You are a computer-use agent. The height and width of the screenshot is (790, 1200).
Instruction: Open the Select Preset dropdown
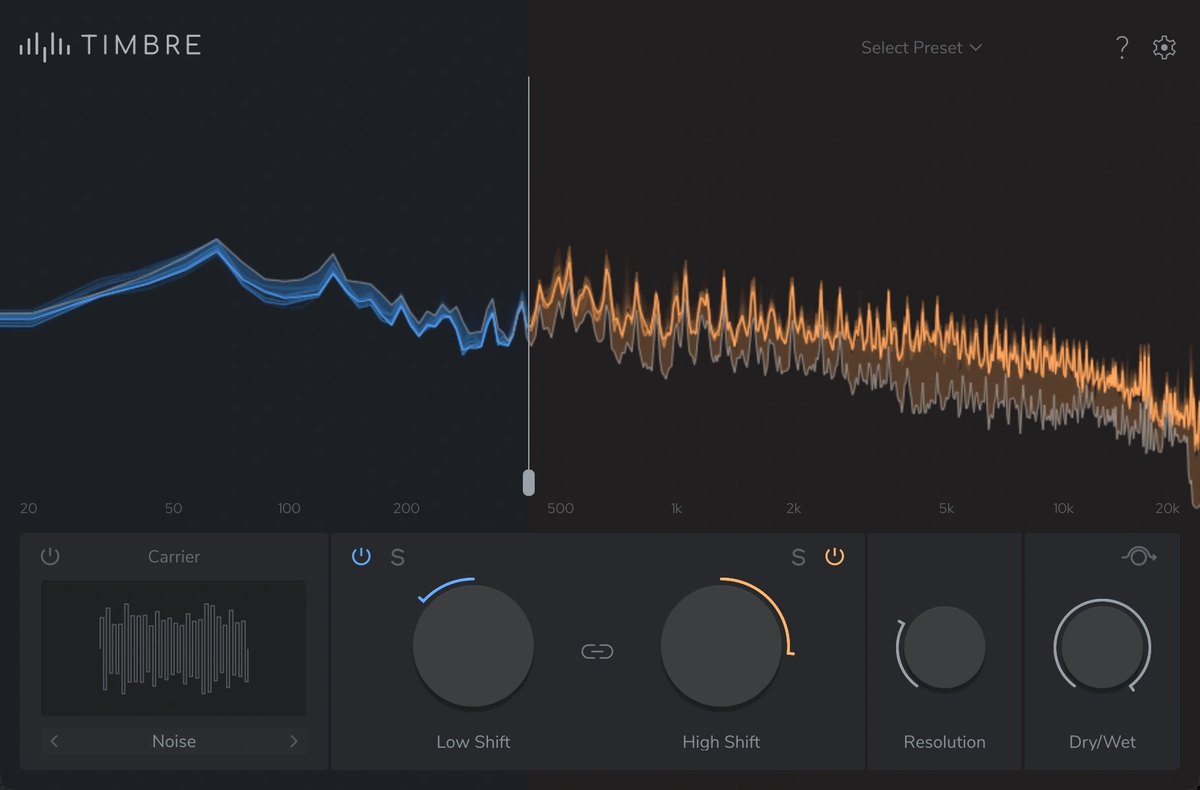coord(921,47)
